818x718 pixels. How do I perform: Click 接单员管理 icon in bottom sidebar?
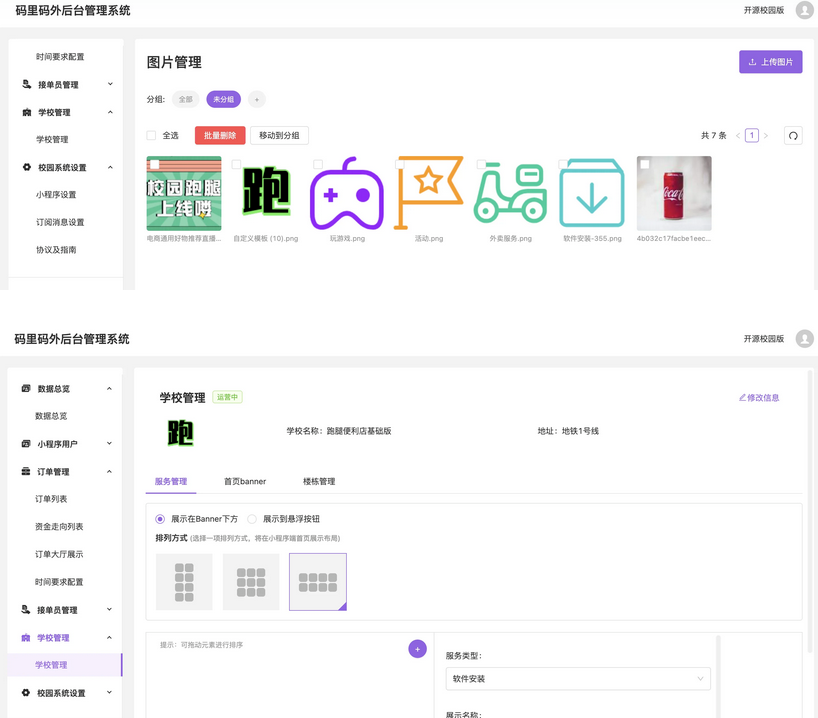click(26, 609)
